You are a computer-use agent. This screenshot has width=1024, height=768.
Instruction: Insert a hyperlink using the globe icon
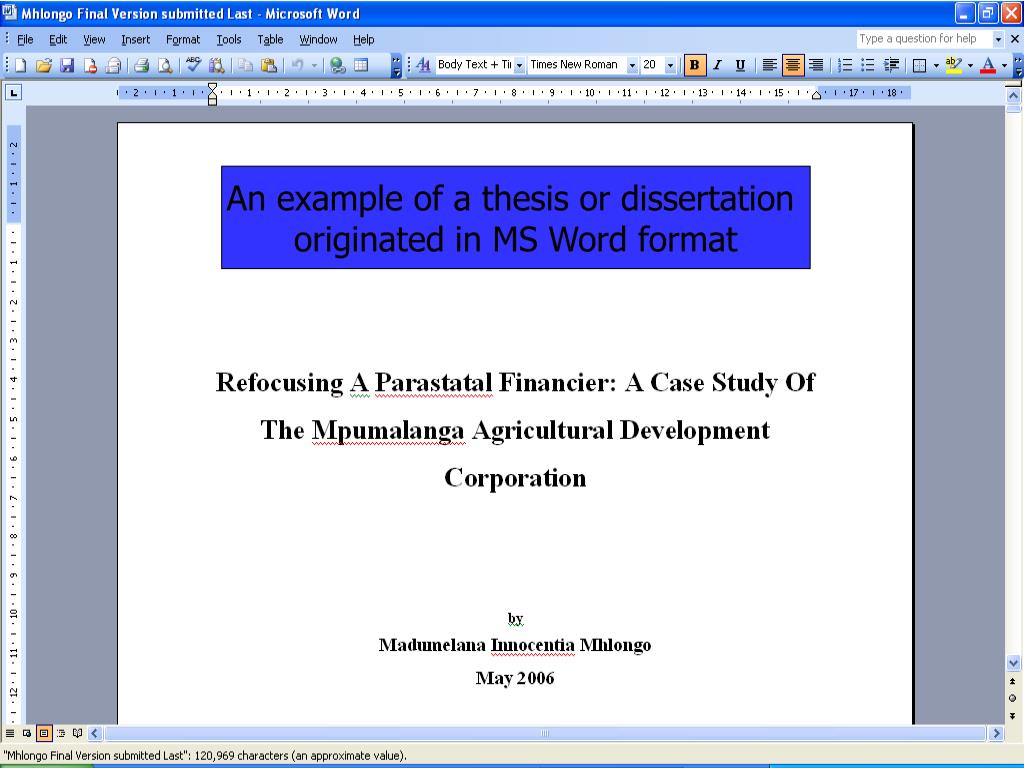pos(338,65)
